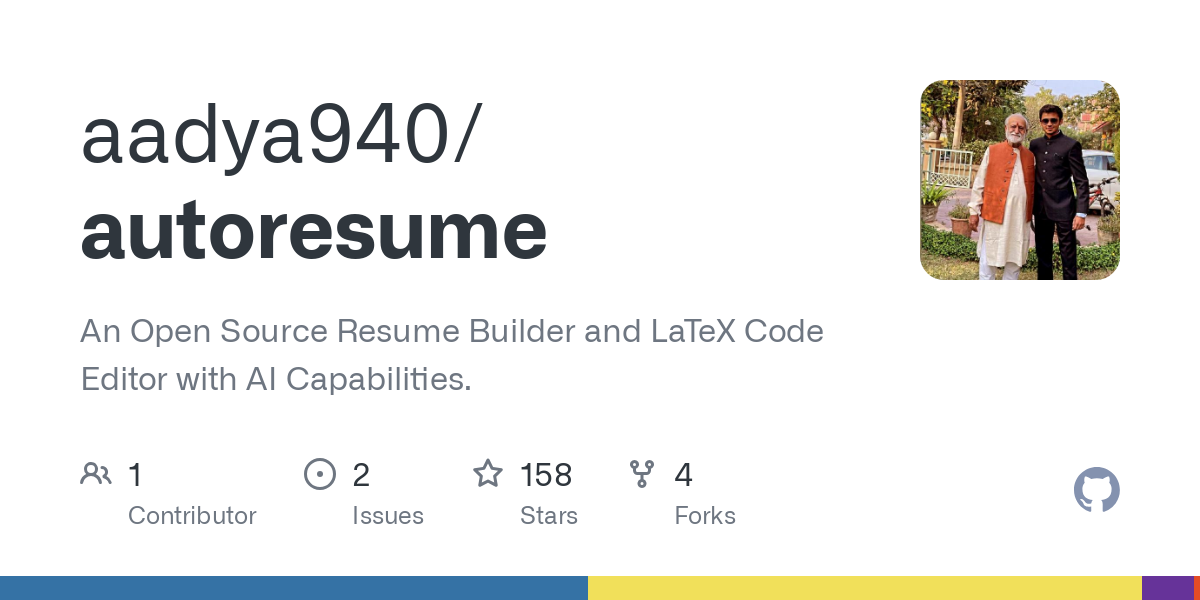Click the GitHub logo icon
1200x600 pixels.
[x=1097, y=490]
